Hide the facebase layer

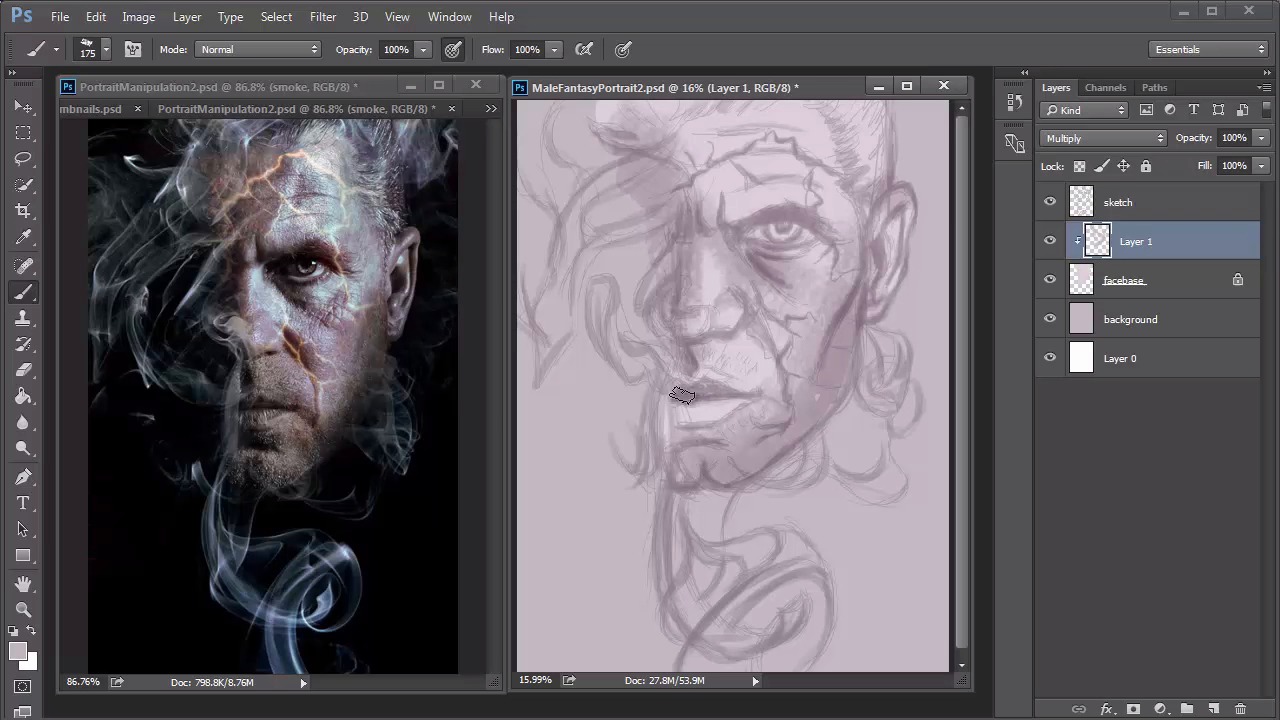pyautogui.click(x=1050, y=280)
